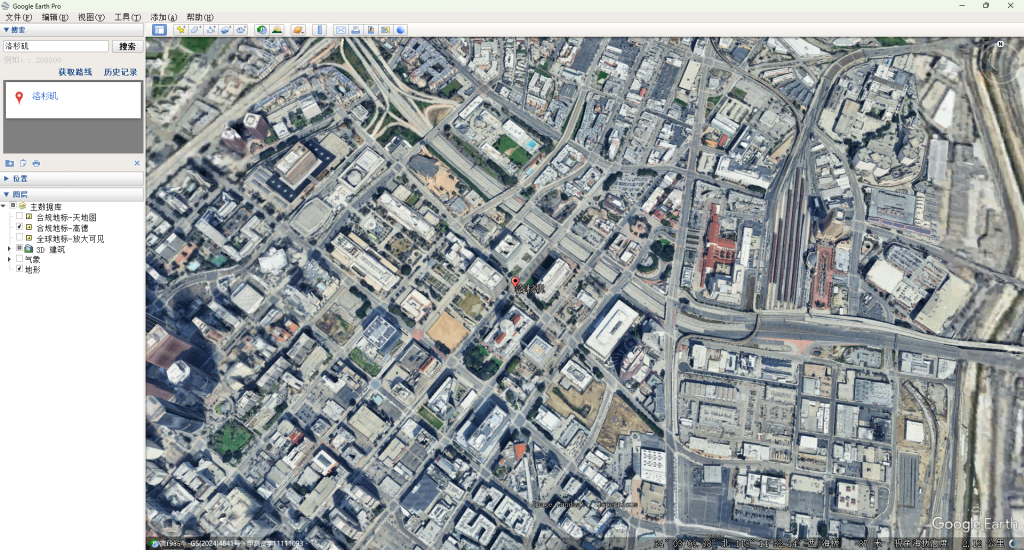
Task: Click the 搜索 search button
Action: click(127, 46)
